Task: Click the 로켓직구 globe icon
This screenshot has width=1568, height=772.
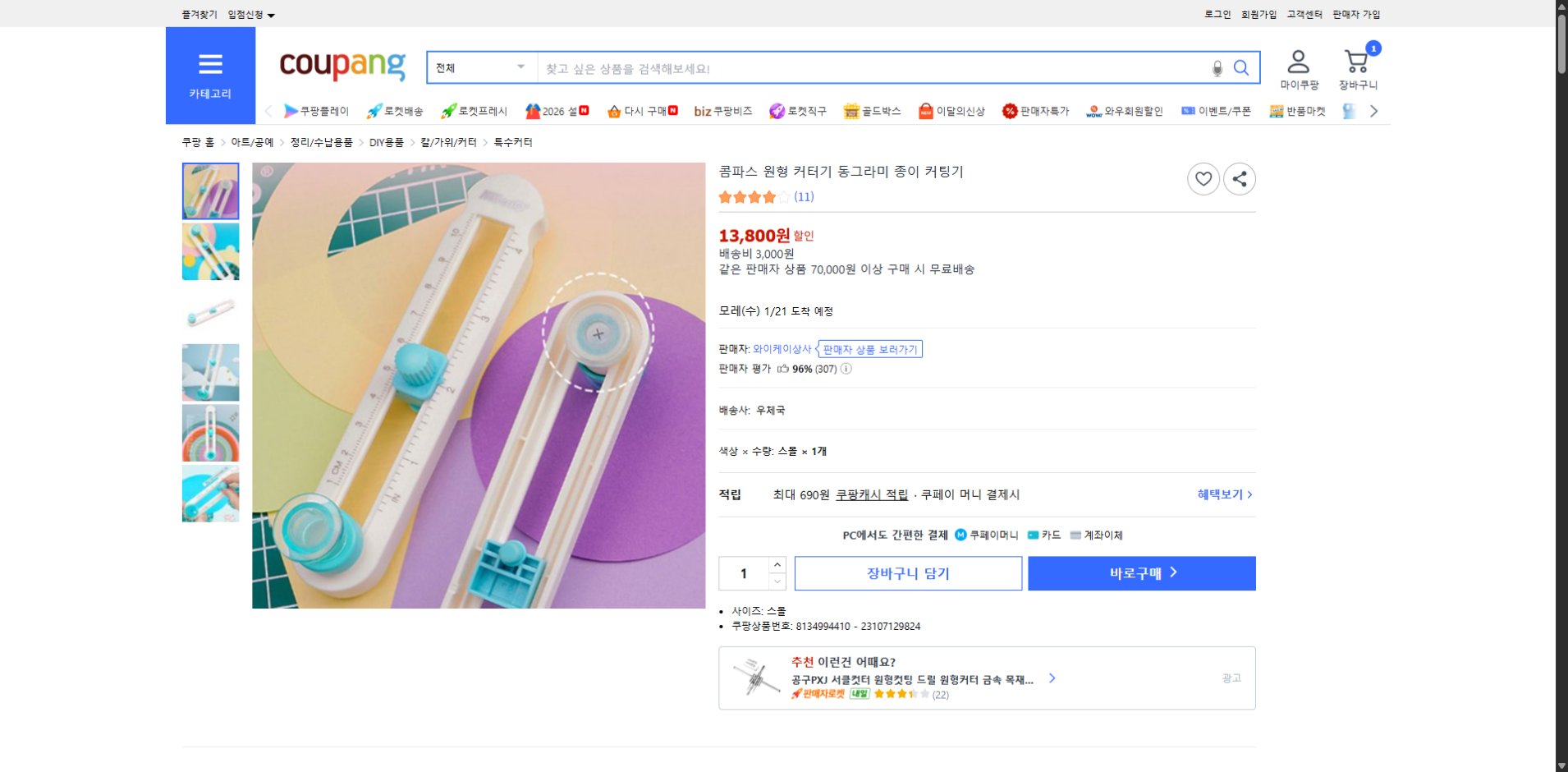Action: point(776,111)
